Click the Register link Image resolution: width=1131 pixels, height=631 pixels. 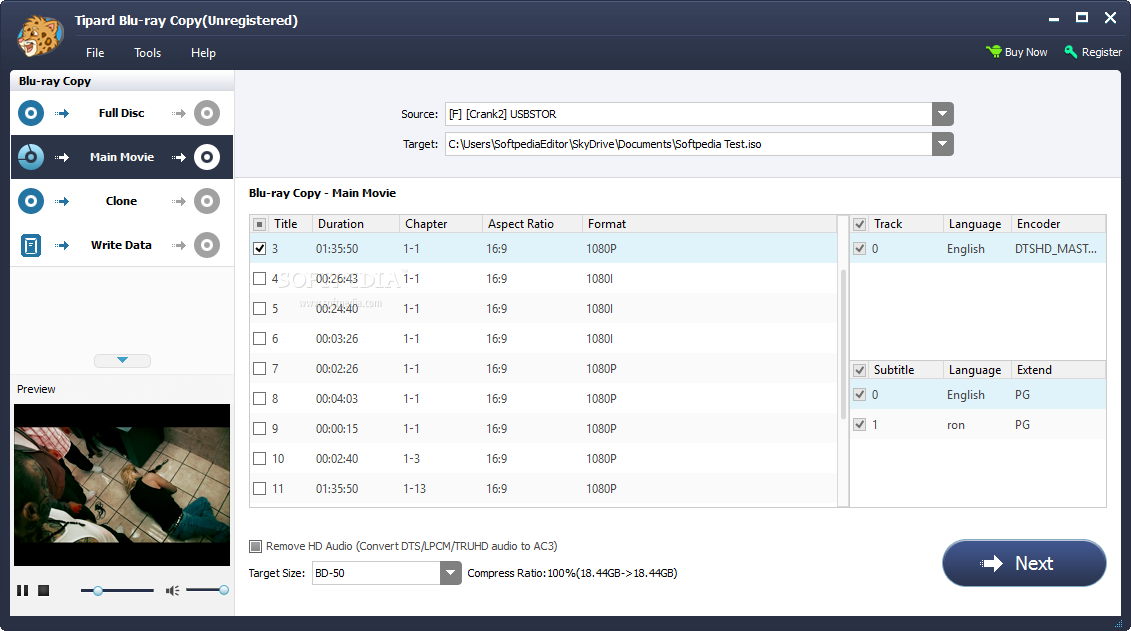[1101, 52]
